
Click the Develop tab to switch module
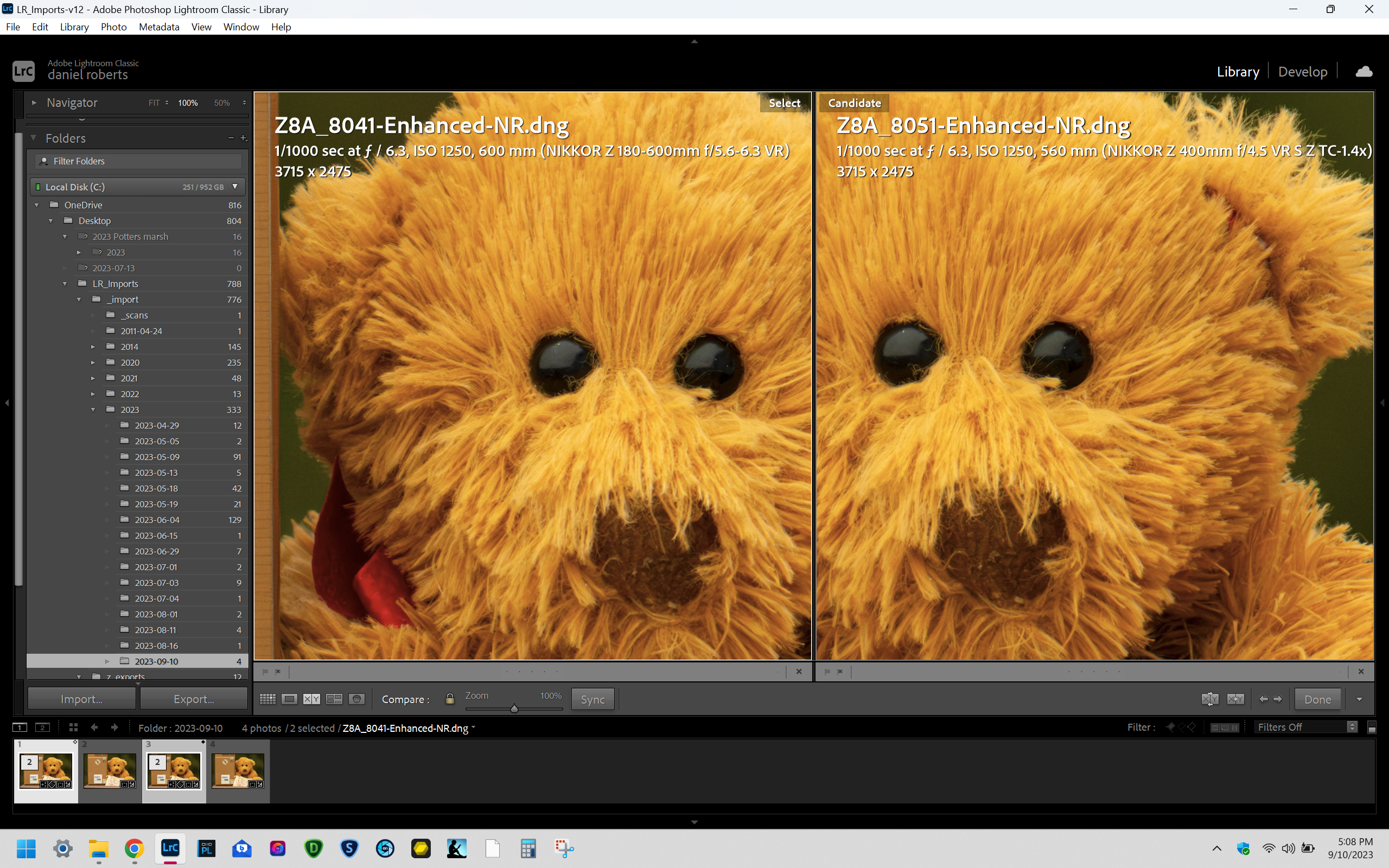1302,71
